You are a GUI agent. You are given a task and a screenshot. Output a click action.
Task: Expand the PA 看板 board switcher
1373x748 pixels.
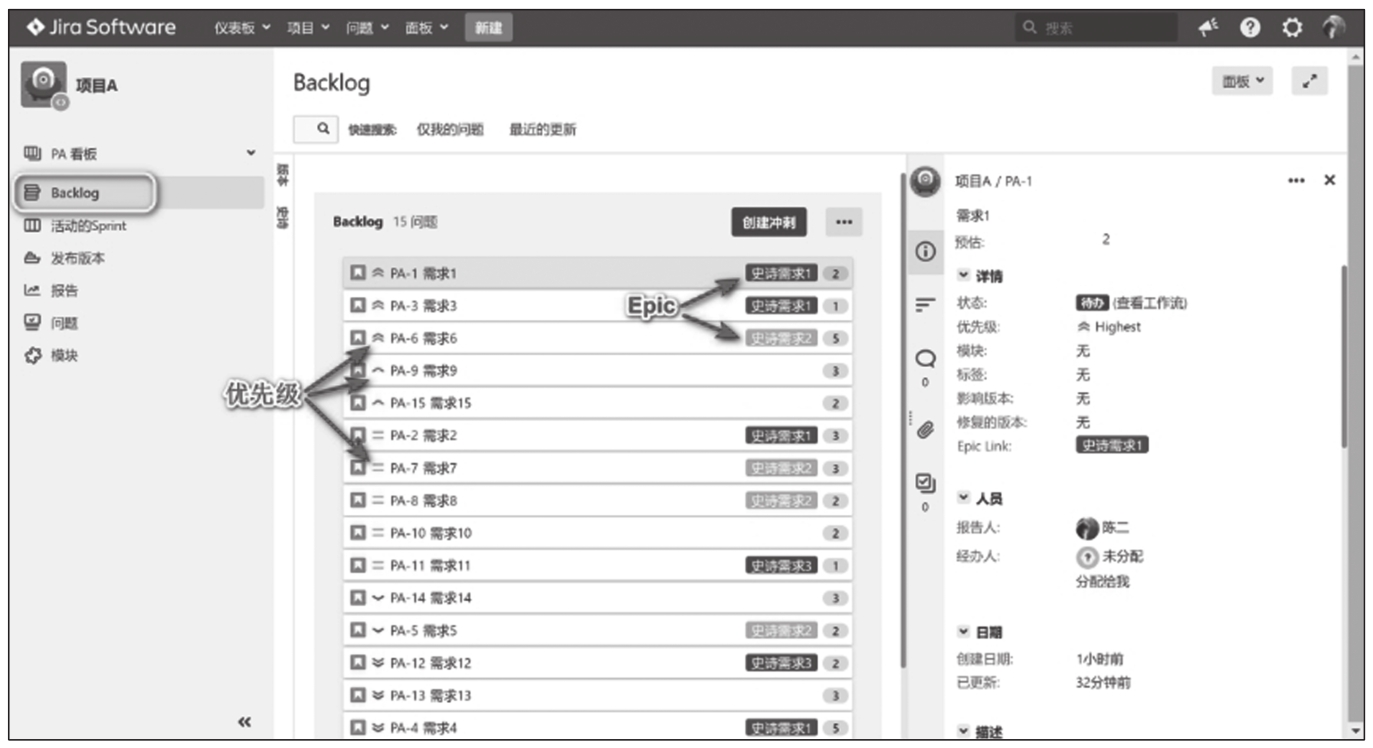[x=251, y=153]
